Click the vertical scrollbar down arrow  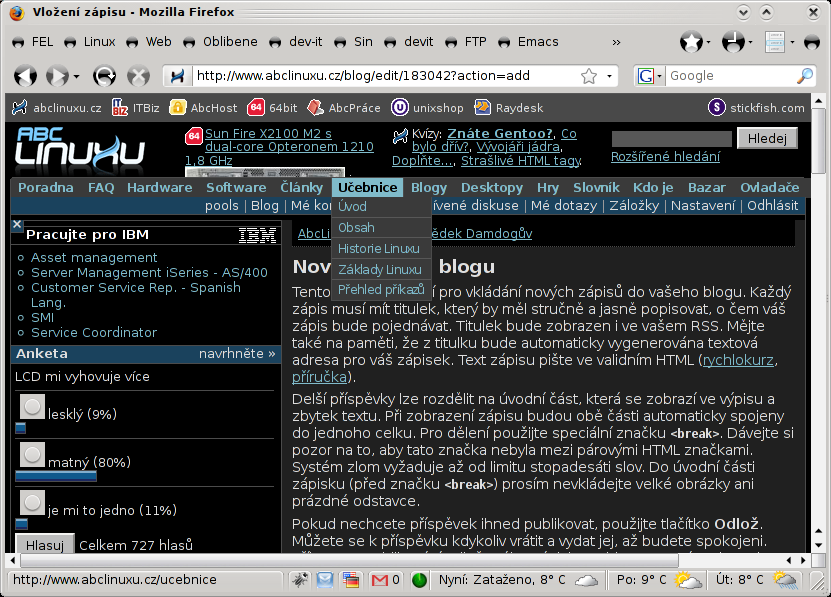coord(819,545)
